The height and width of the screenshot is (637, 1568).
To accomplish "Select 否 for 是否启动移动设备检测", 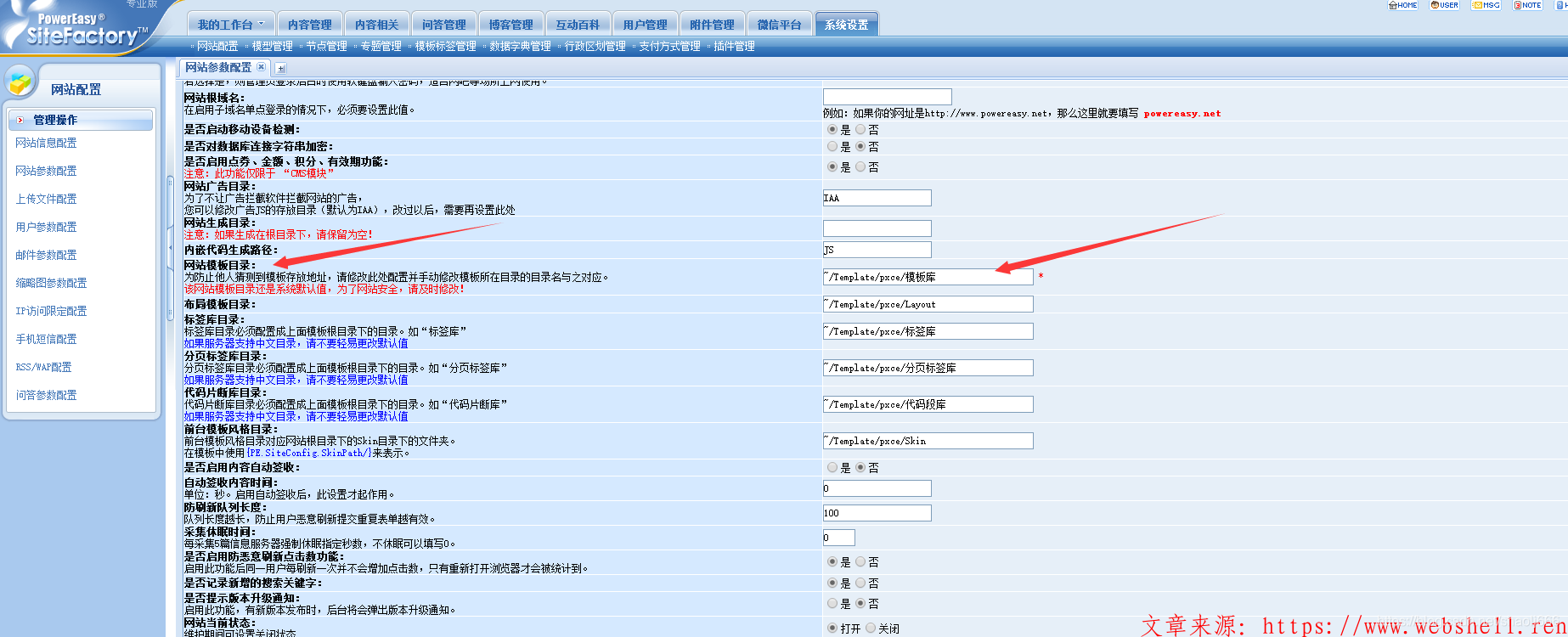I will click(860, 130).
